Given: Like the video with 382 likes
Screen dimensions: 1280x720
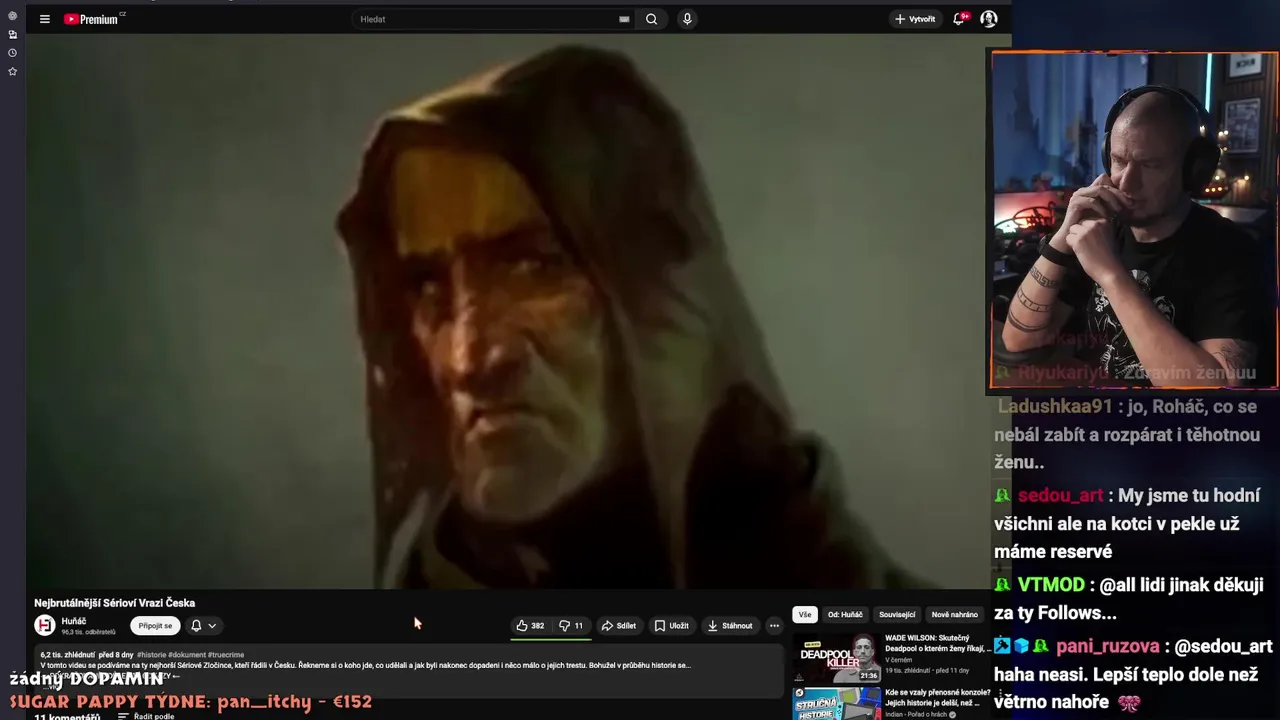Looking at the screenshot, I should (x=530, y=626).
